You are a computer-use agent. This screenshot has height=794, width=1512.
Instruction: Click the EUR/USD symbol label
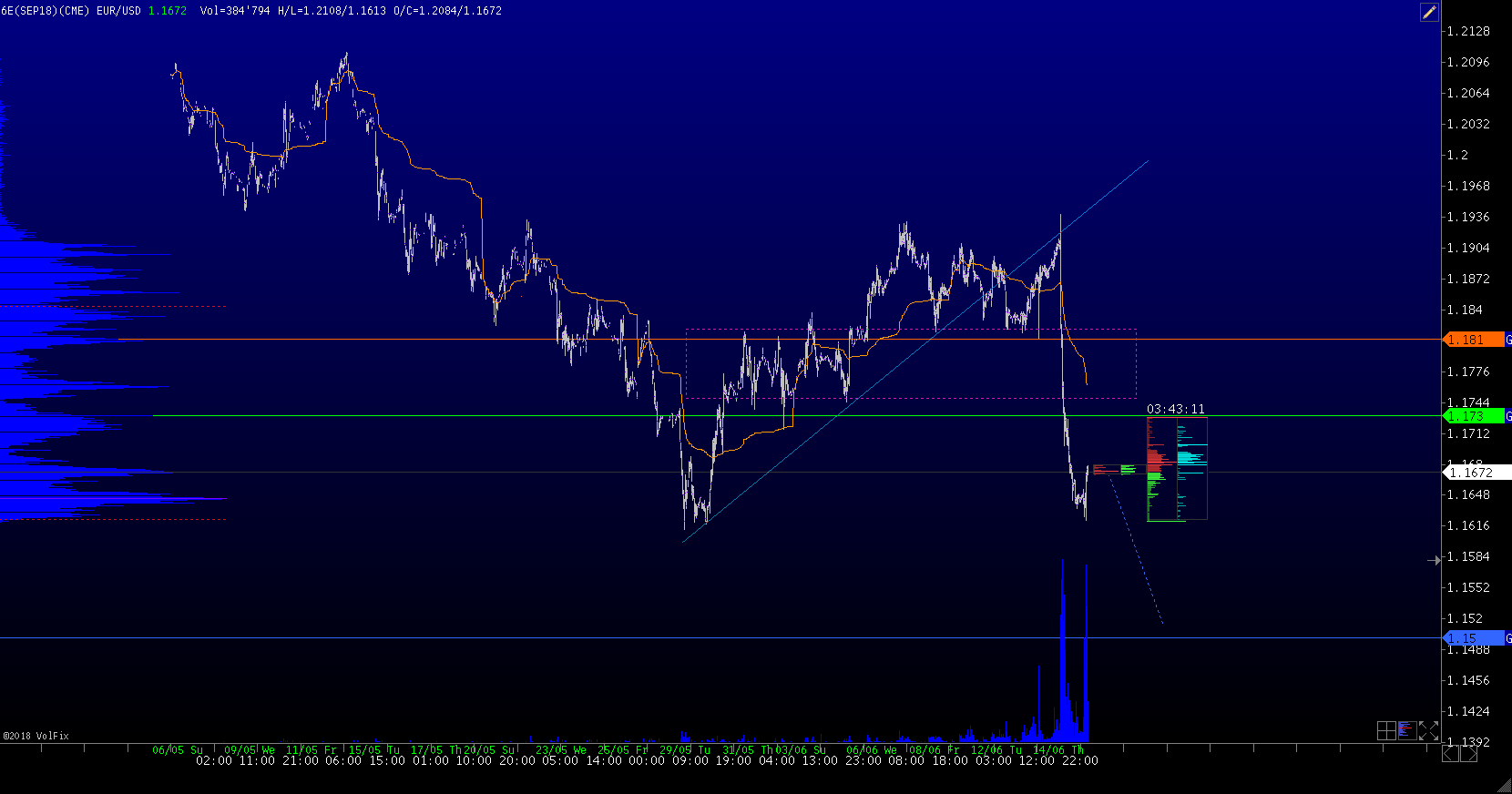tap(118, 11)
